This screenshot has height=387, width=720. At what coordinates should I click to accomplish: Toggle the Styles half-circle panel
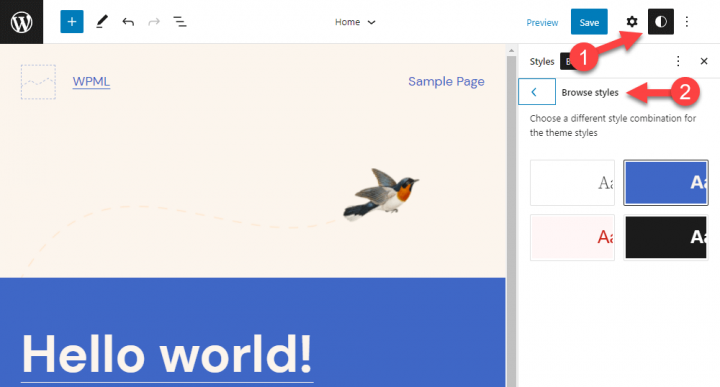click(661, 22)
